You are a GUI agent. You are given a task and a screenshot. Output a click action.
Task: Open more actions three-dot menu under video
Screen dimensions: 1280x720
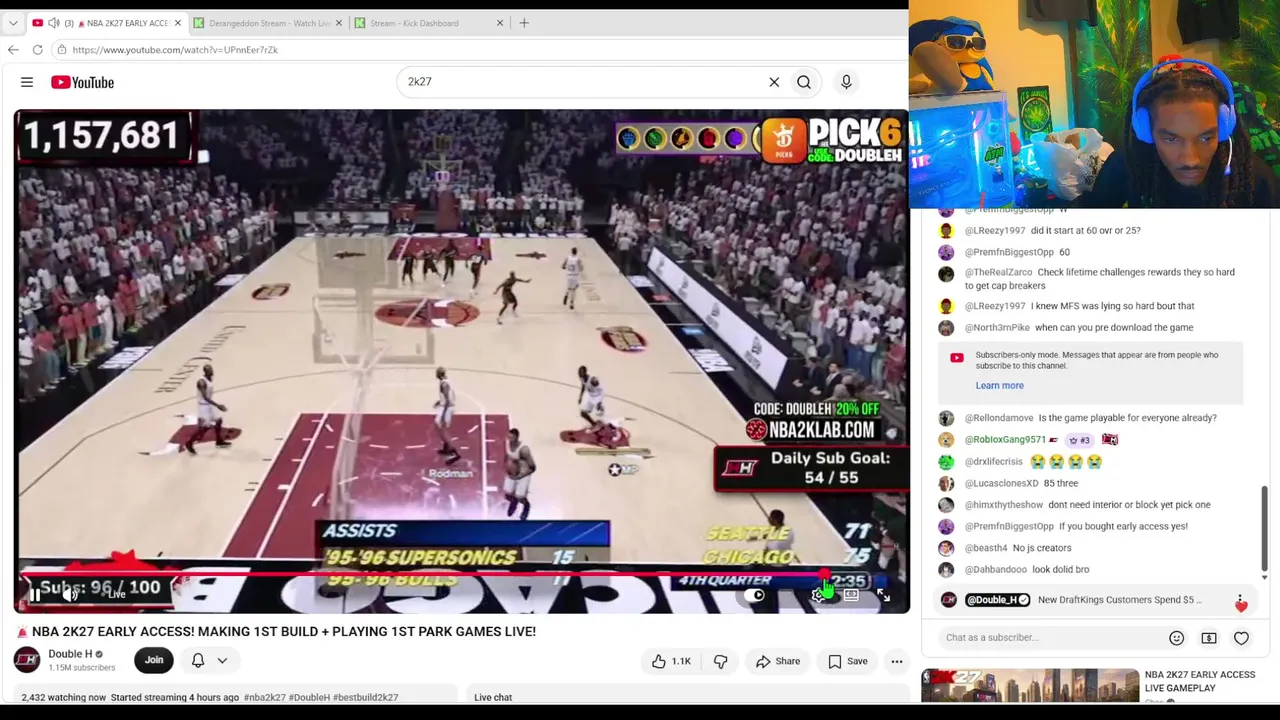click(897, 661)
